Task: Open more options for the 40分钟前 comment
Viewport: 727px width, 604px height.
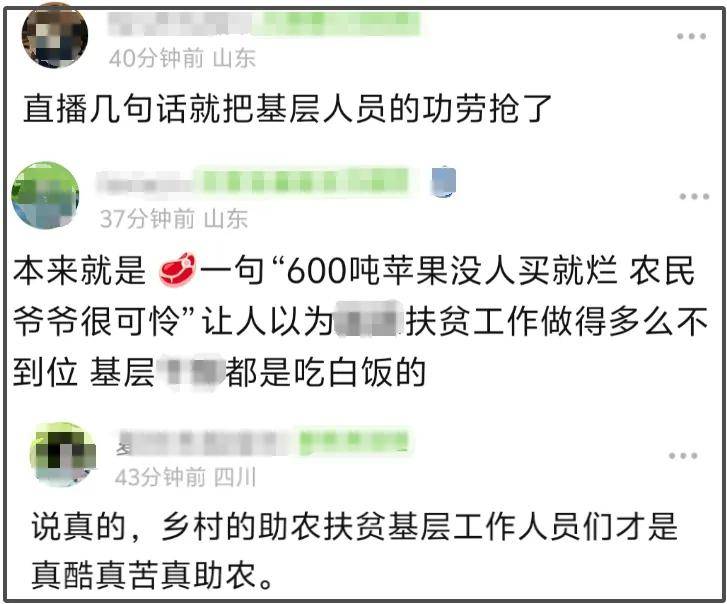Action: point(691,36)
